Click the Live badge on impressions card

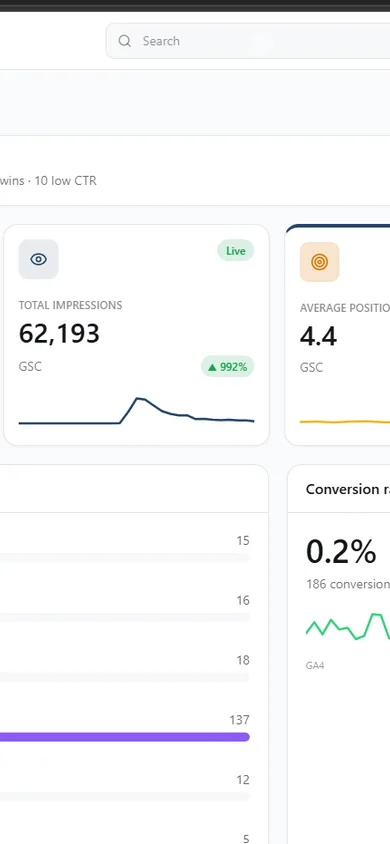coord(236,251)
